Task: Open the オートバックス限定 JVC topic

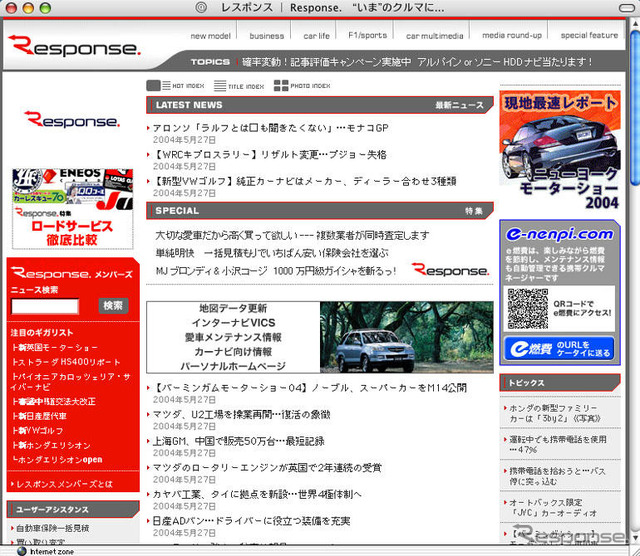Action: click(x=553, y=507)
